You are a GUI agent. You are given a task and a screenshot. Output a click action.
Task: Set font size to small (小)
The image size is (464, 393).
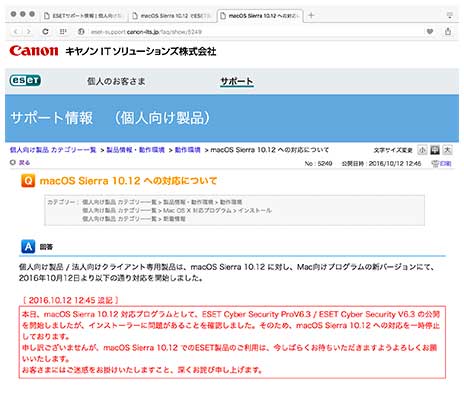[x=422, y=150]
